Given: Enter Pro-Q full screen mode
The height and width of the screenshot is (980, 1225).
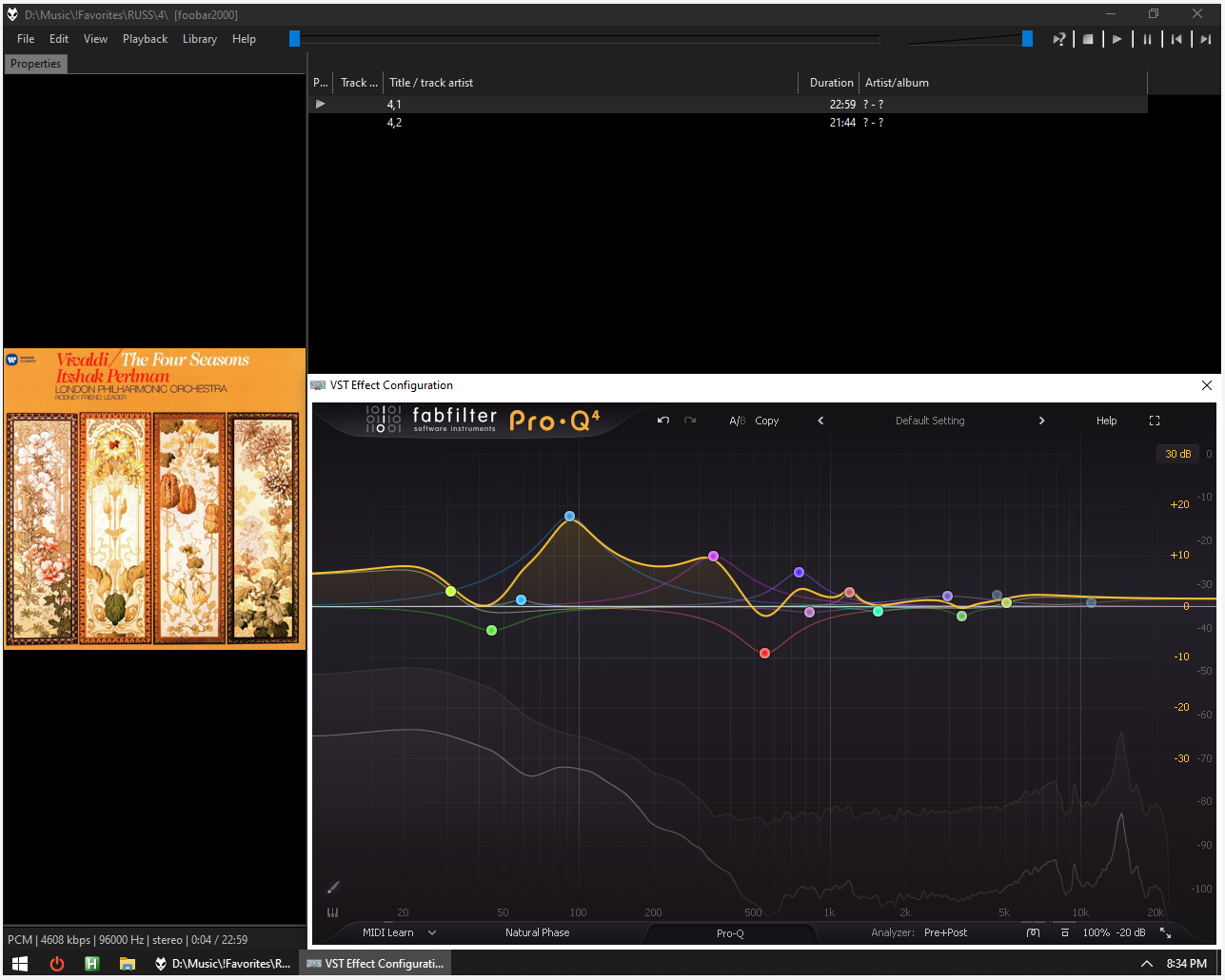Looking at the screenshot, I should point(1155,421).
